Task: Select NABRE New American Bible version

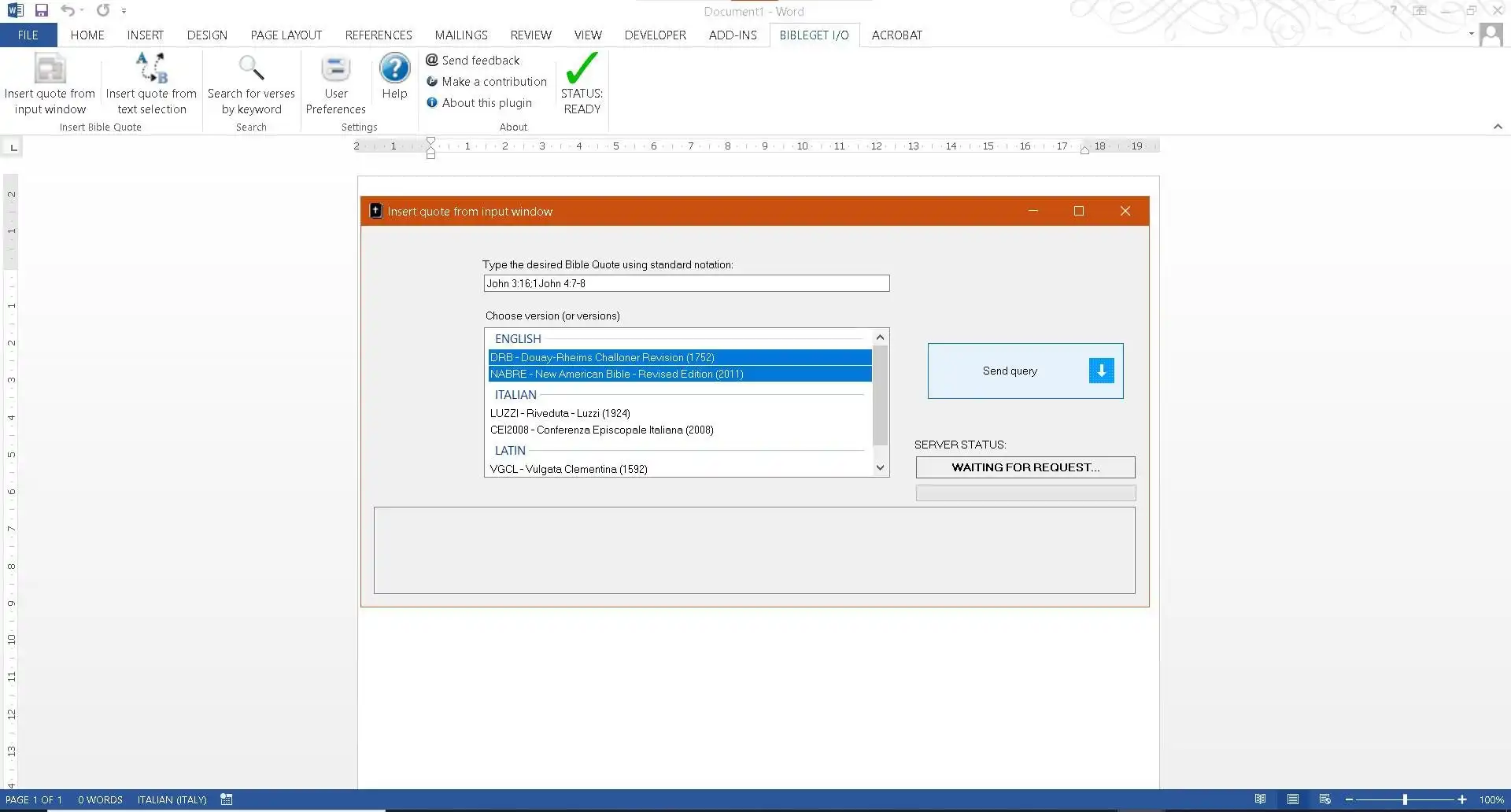Action: click(680, 374)
